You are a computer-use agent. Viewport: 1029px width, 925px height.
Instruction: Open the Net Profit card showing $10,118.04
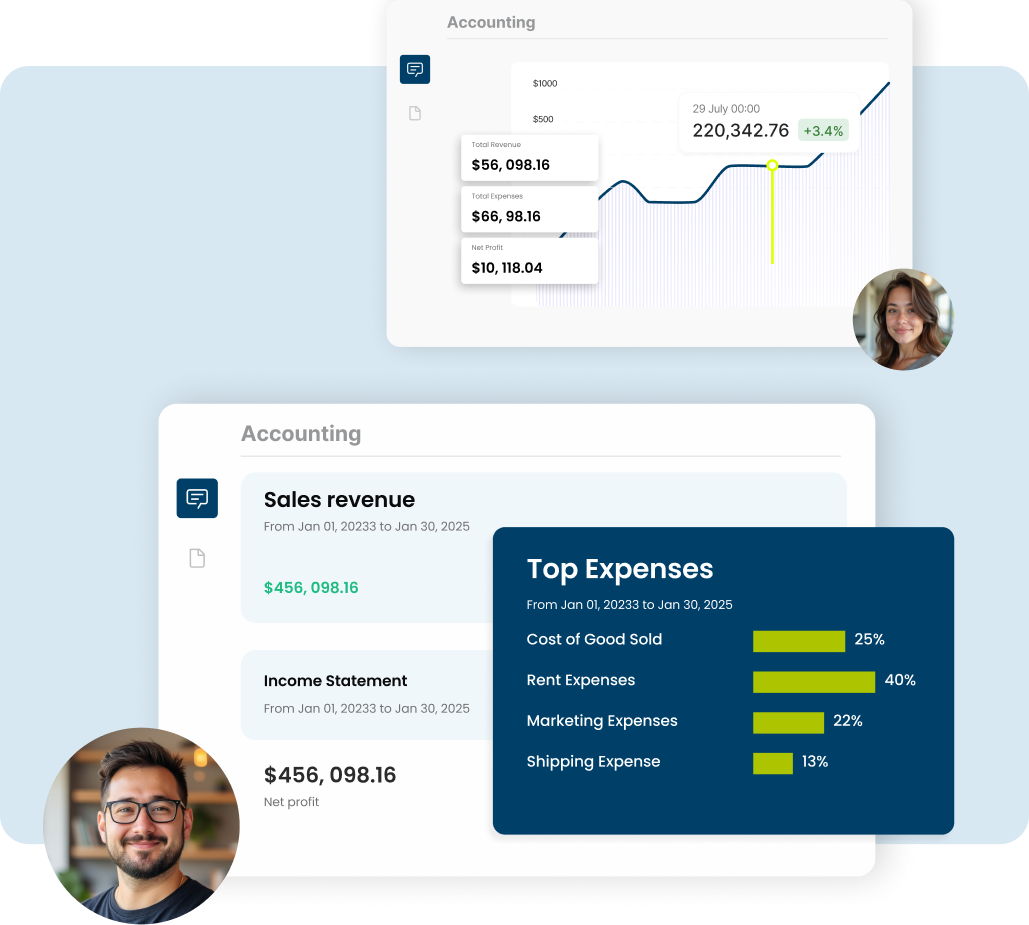tap(529, 260)
